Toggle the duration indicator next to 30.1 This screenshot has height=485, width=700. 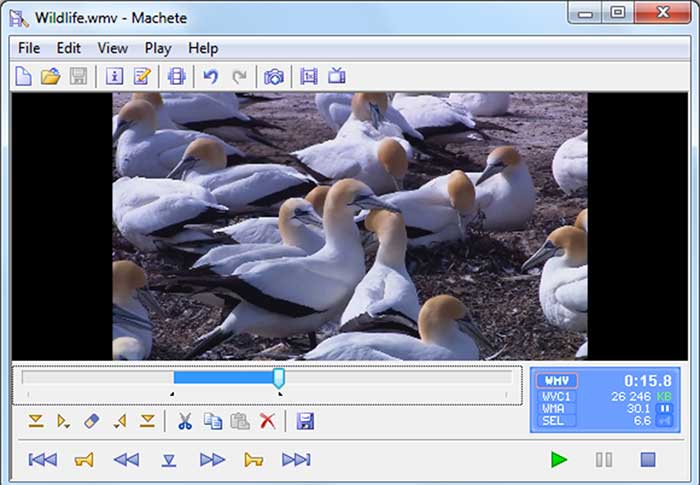pyautogui.click(x=664, y=409)
